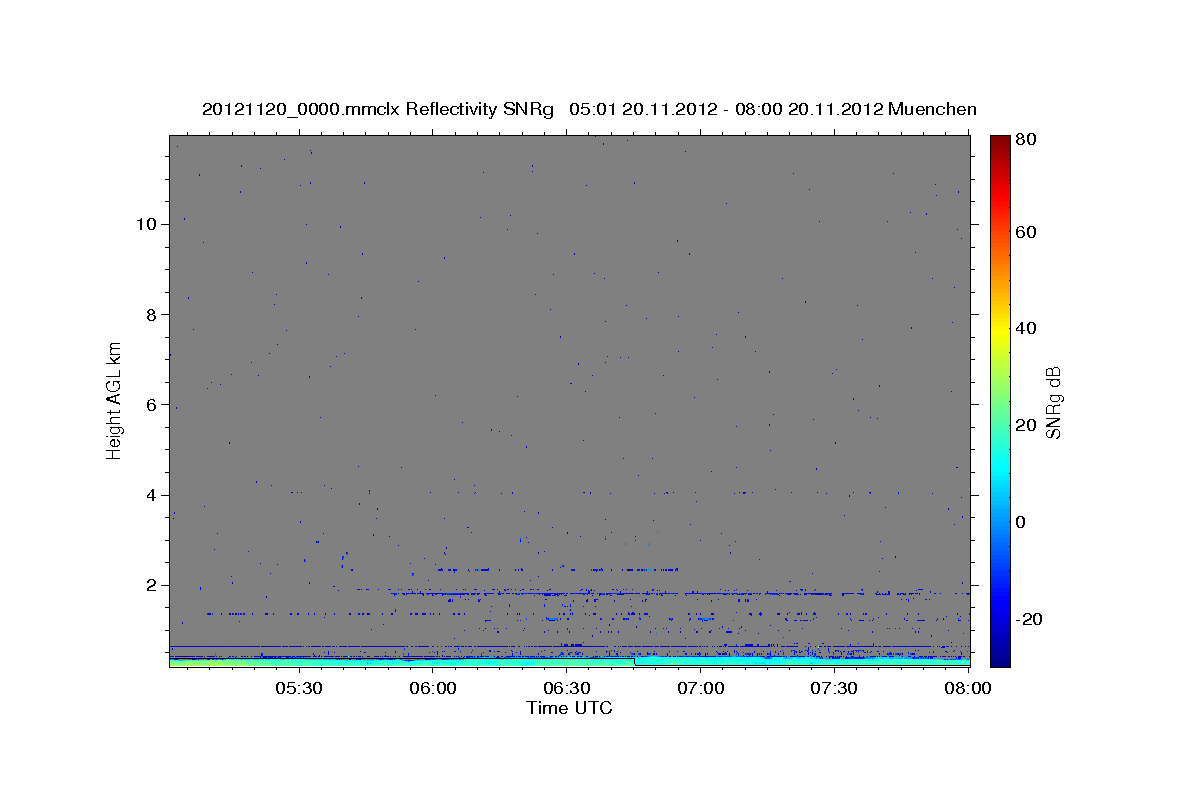Click the plot title text '20121120_0000.mmclx Reflectivity SNRg'
This screenshot has height=800, width=1200.
(x=377, y=109)
